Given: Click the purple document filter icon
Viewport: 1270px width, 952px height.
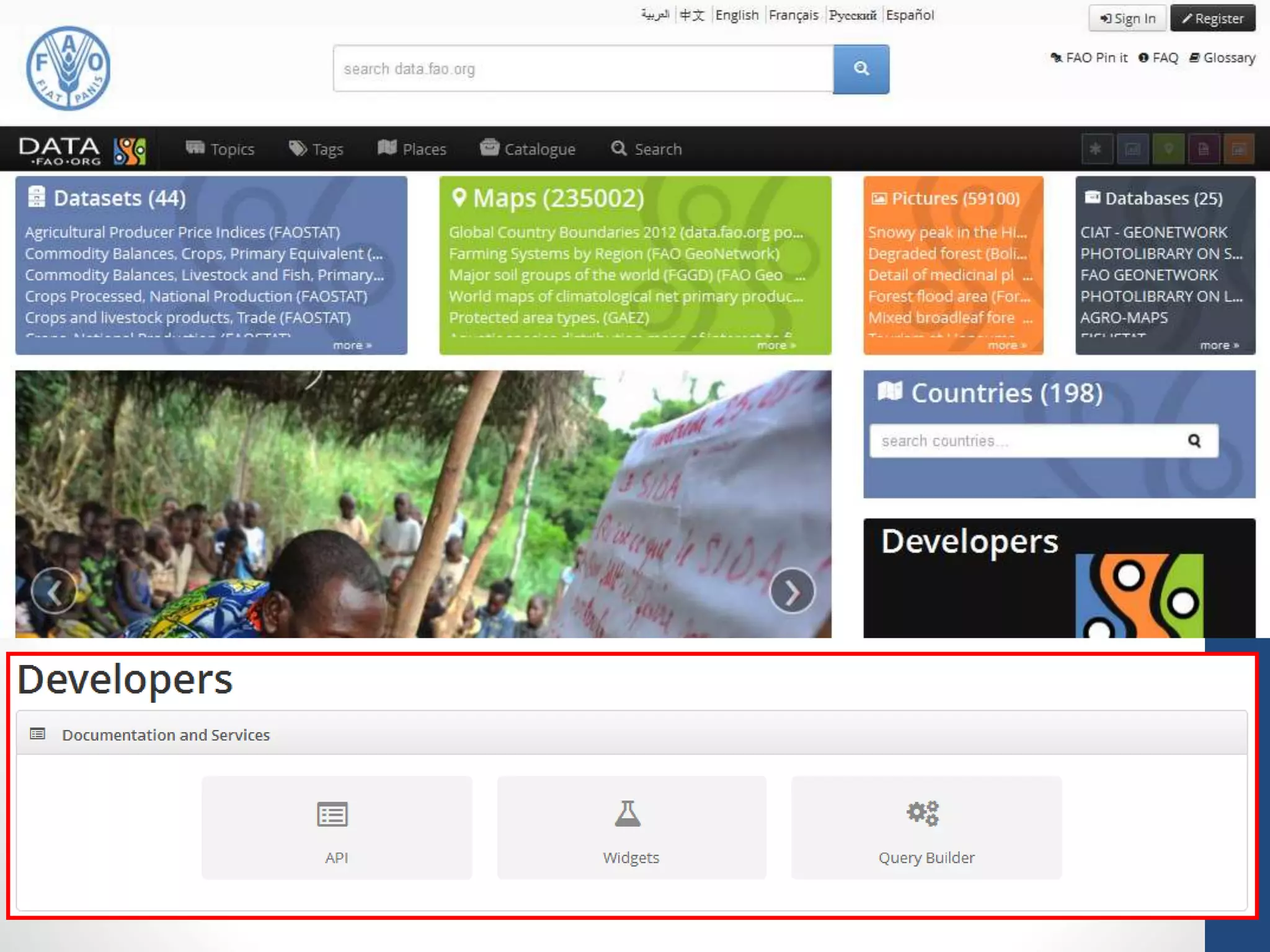Looking at the screenshot, I should pos(1204,149).
